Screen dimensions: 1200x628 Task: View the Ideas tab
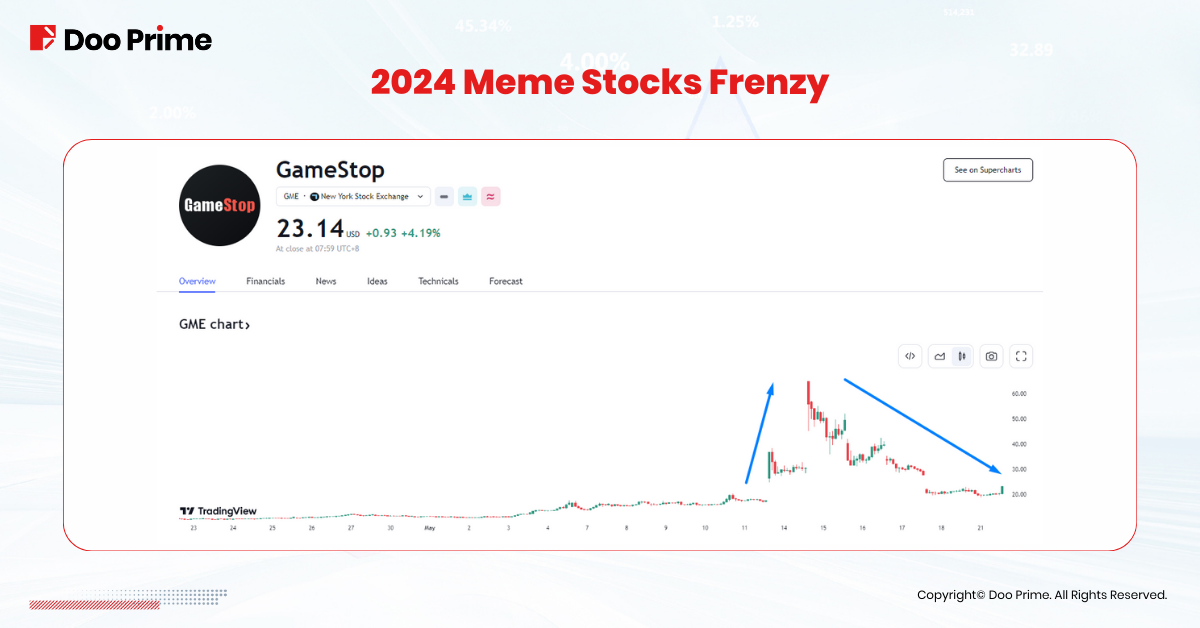[x=377, y=281]
